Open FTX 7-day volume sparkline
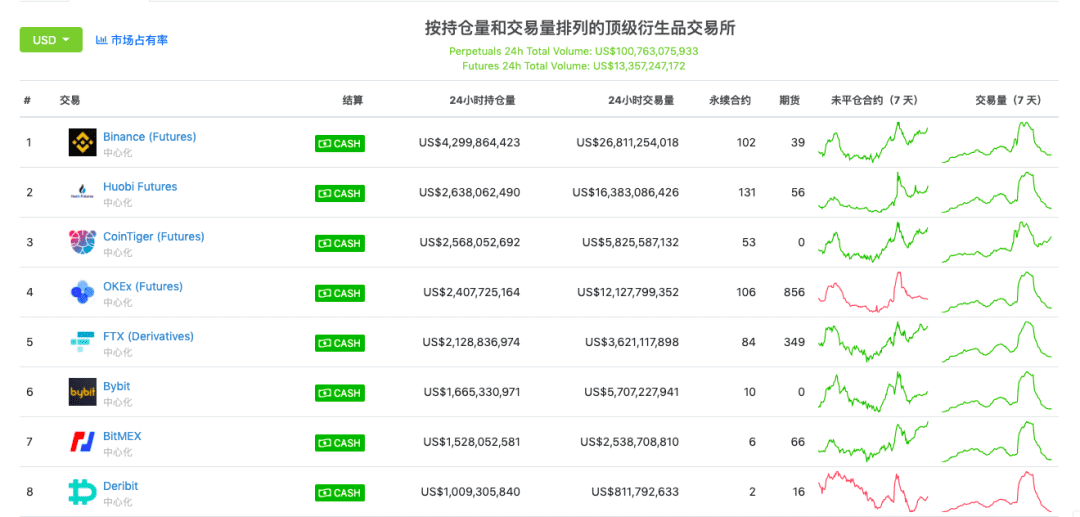This screenshot has height=517, width=1080. (x=997, y=342)
